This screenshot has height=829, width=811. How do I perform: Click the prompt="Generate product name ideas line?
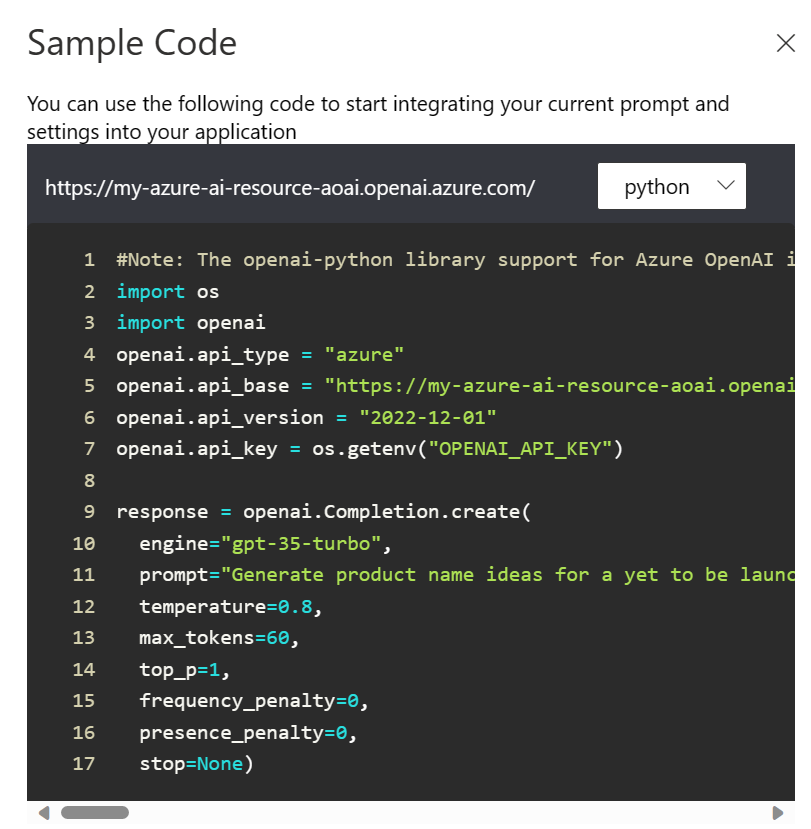(467, 575)
